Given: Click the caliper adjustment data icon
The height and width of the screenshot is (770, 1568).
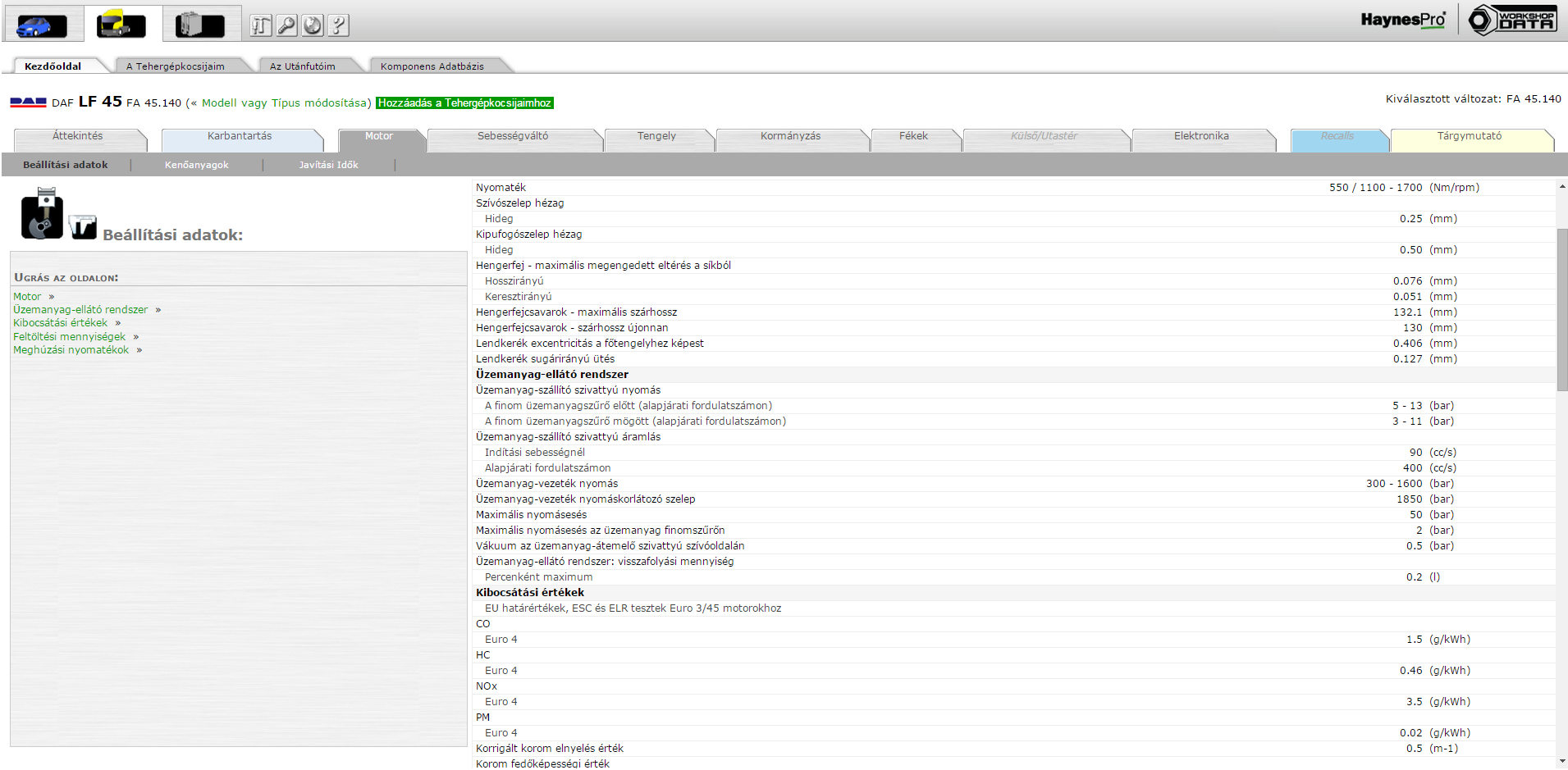Looking at the screenshot, I should click(83, 227).
